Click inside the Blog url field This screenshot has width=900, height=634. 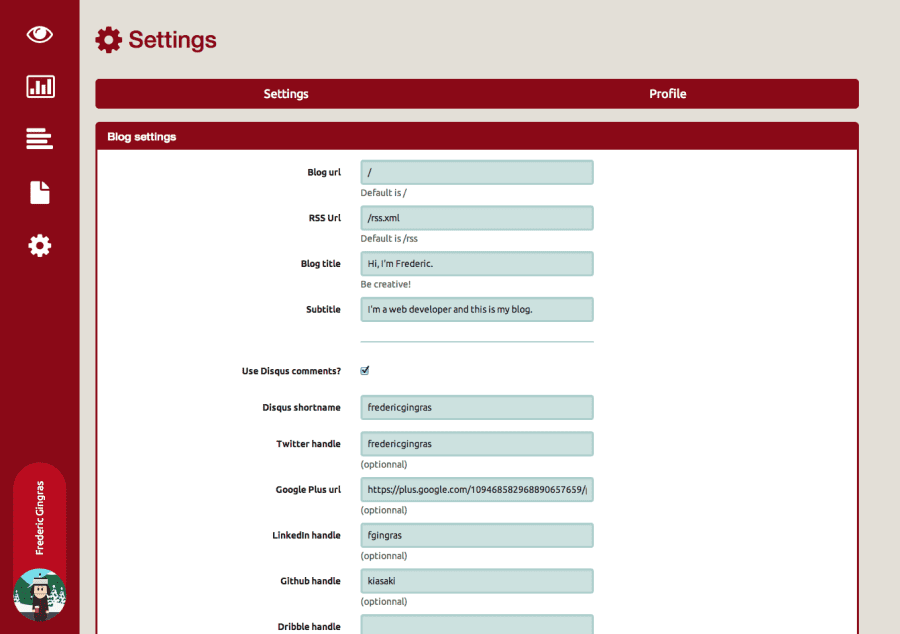click(477, 171)
